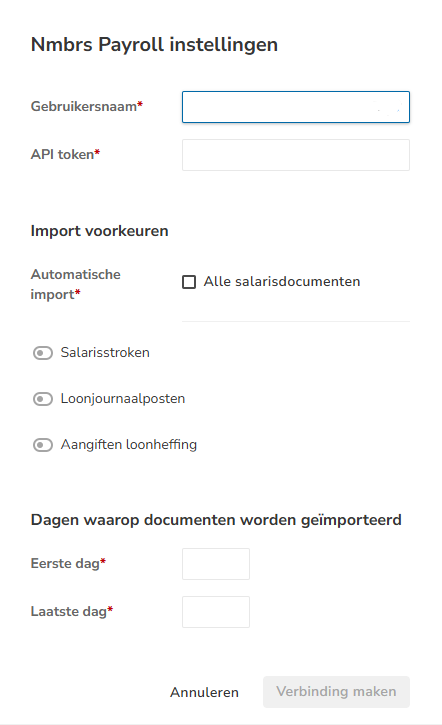Select the Laatste dag input box
Screen dimensions: 442x725
pos(216,612)
